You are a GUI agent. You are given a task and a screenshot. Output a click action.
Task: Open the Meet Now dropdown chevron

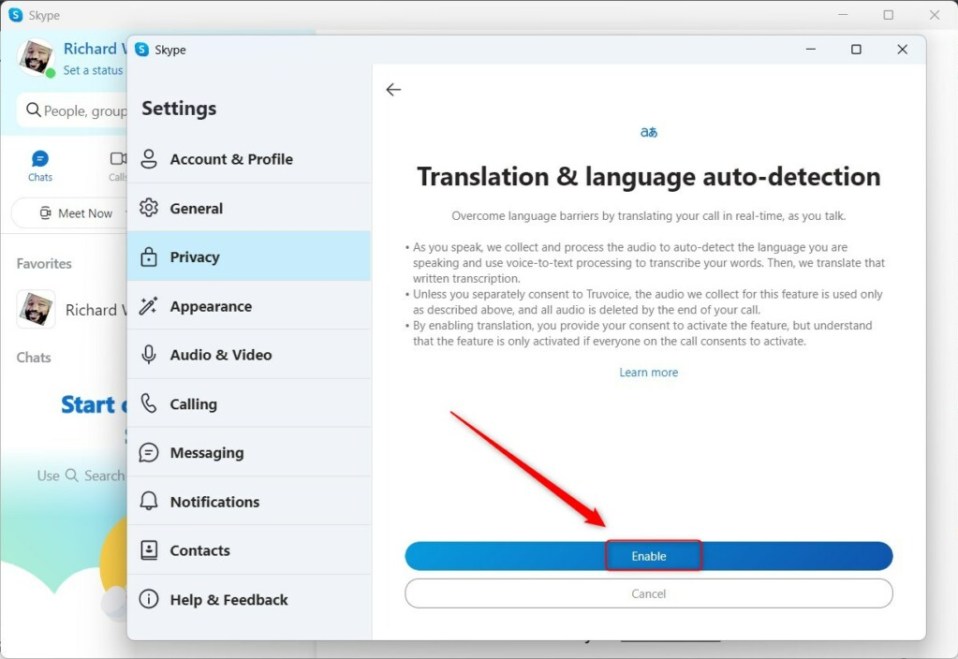coord(125,213)
